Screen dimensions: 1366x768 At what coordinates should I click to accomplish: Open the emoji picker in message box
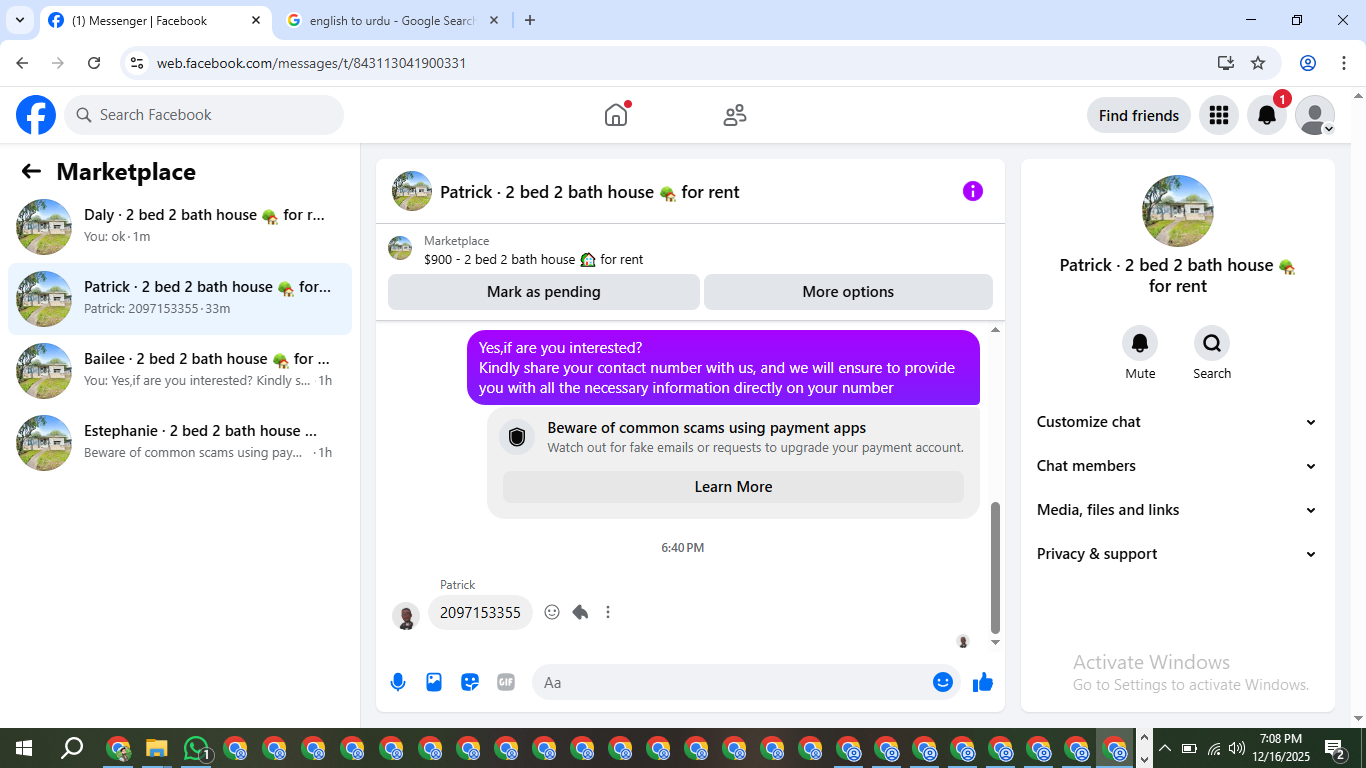943,682
